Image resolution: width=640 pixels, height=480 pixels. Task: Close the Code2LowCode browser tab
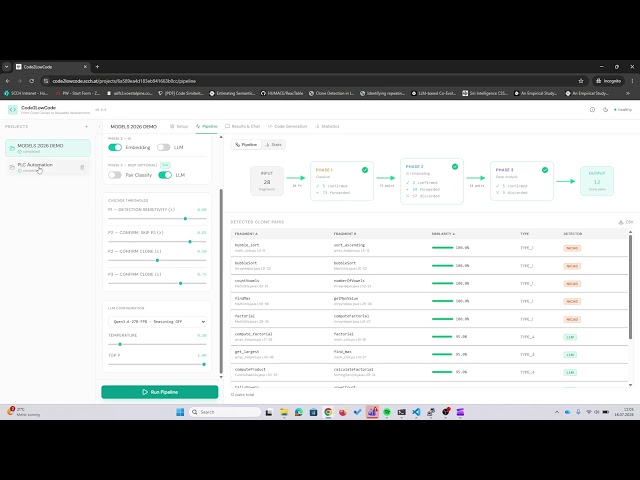85,67
